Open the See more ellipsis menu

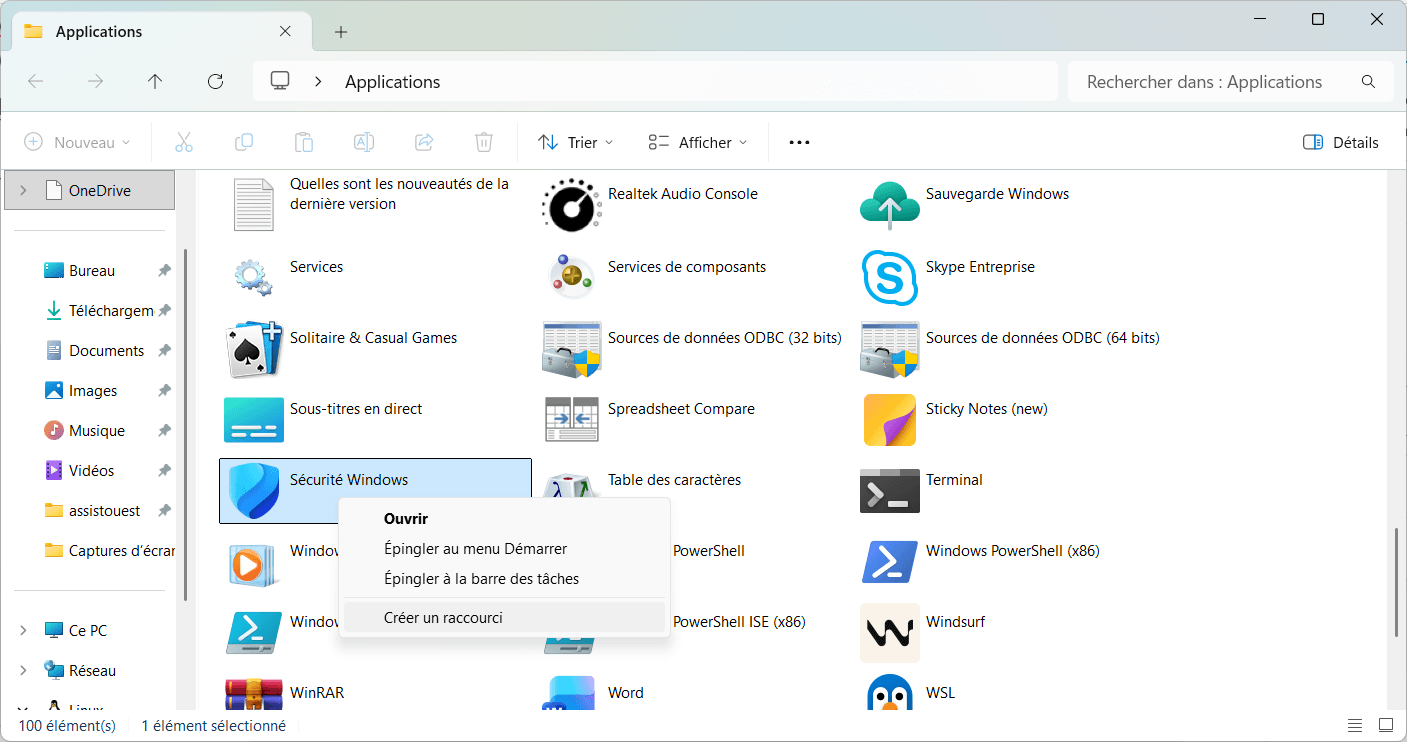[x=799, y=142]
